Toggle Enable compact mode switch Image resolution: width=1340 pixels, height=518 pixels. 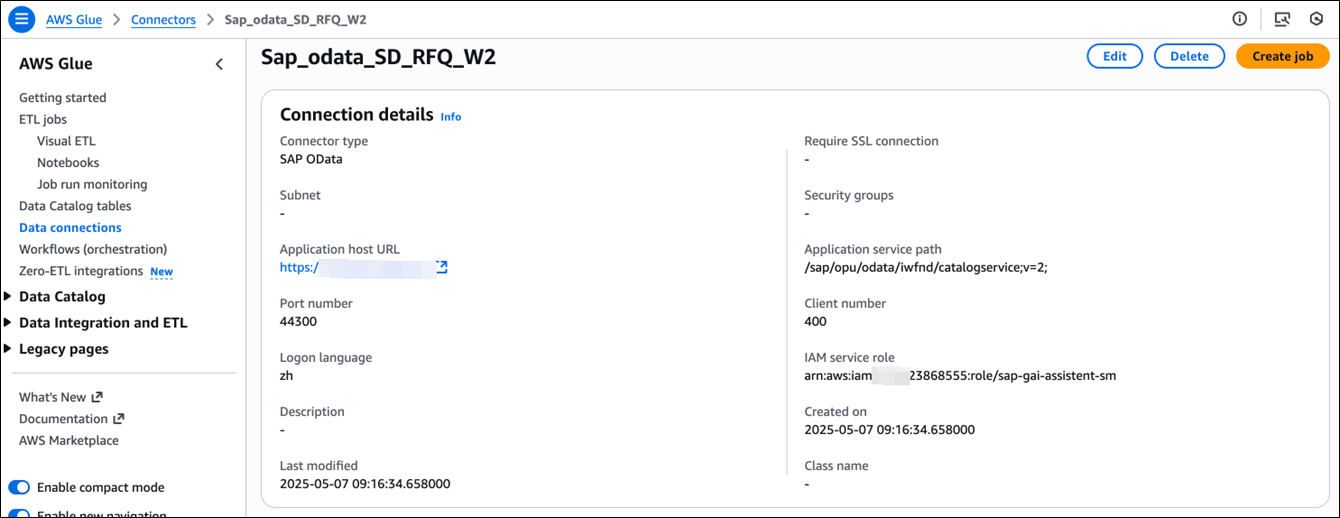click(20, 487)
